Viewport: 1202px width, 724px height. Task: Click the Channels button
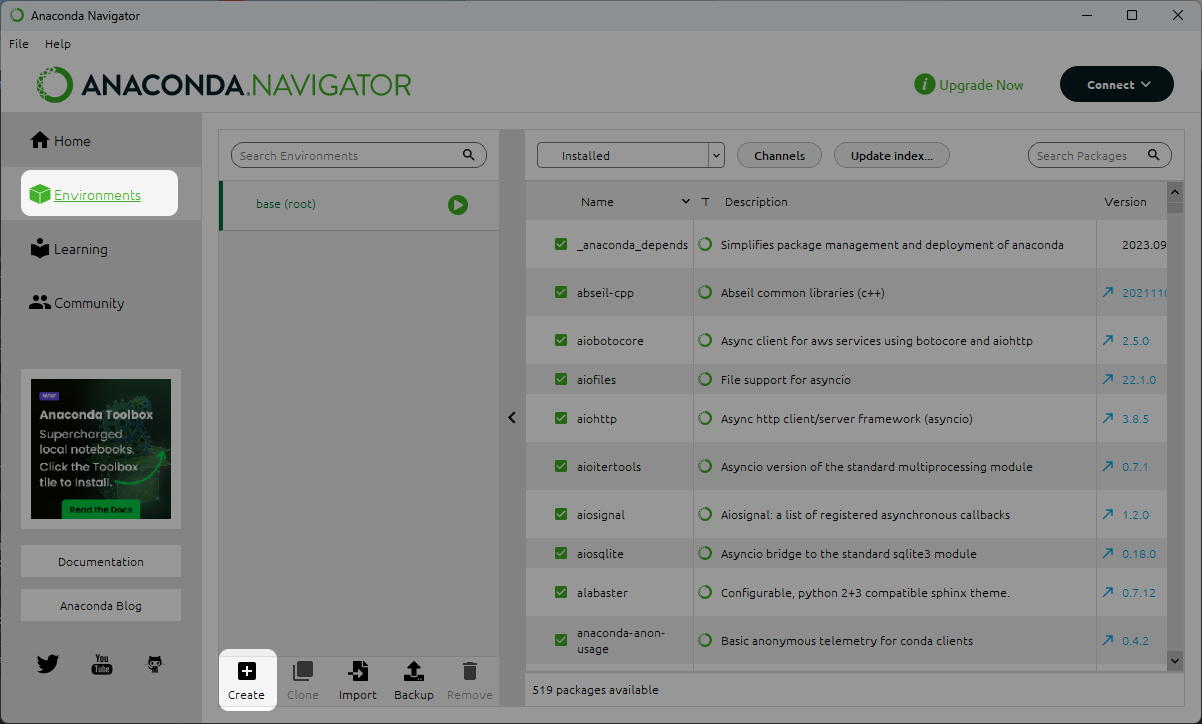(779, 155)
